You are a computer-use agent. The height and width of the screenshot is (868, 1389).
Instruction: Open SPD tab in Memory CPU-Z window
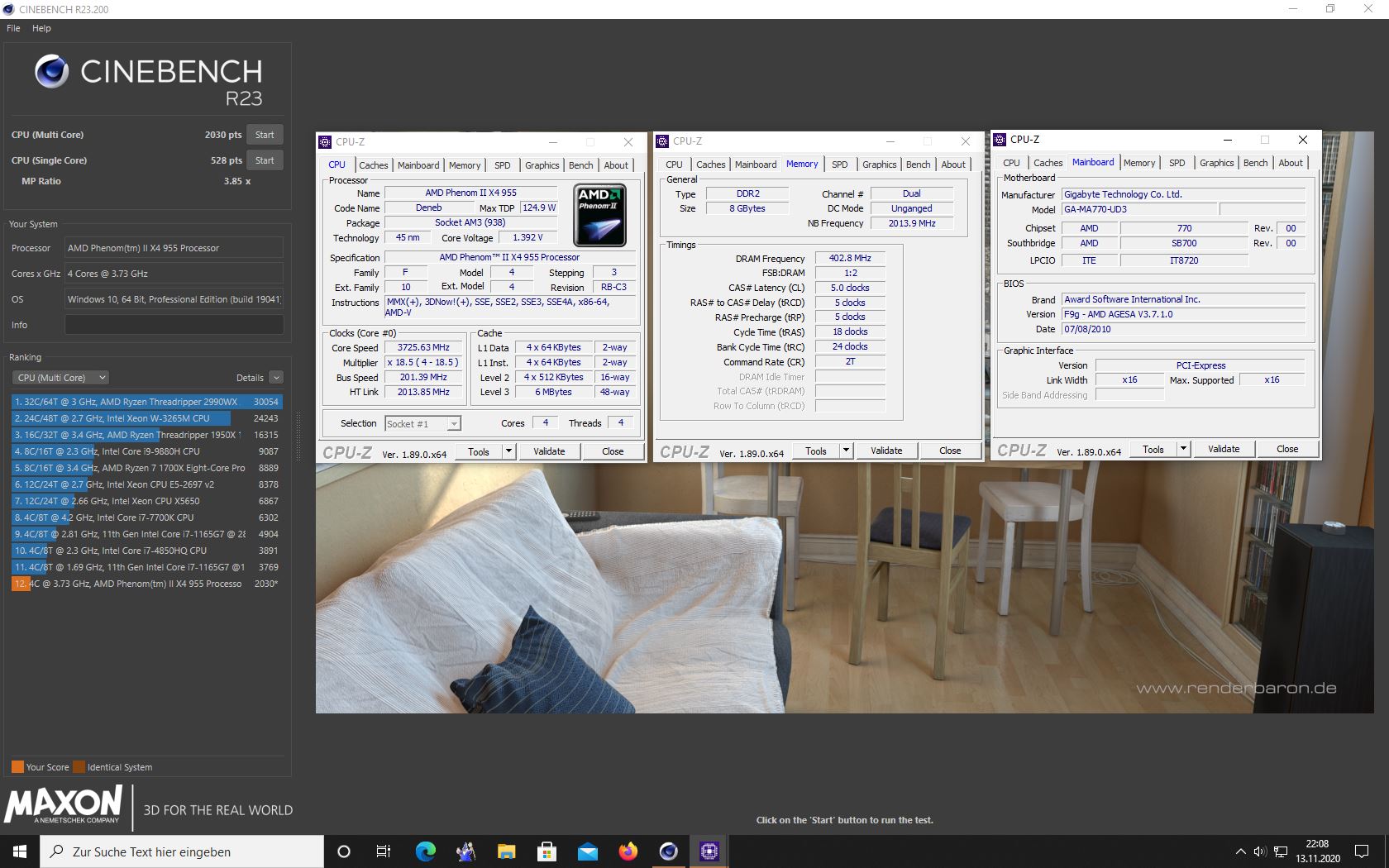tap(840, 165)
